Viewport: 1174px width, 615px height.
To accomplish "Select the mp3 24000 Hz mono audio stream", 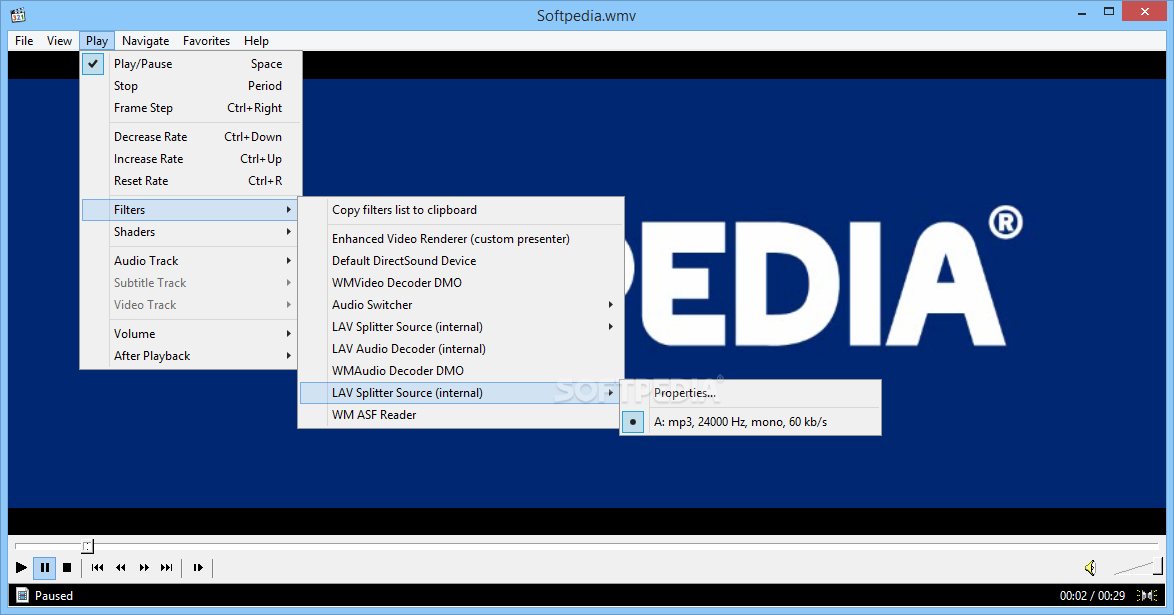I will pyautogui.click(x=750, y=422).
